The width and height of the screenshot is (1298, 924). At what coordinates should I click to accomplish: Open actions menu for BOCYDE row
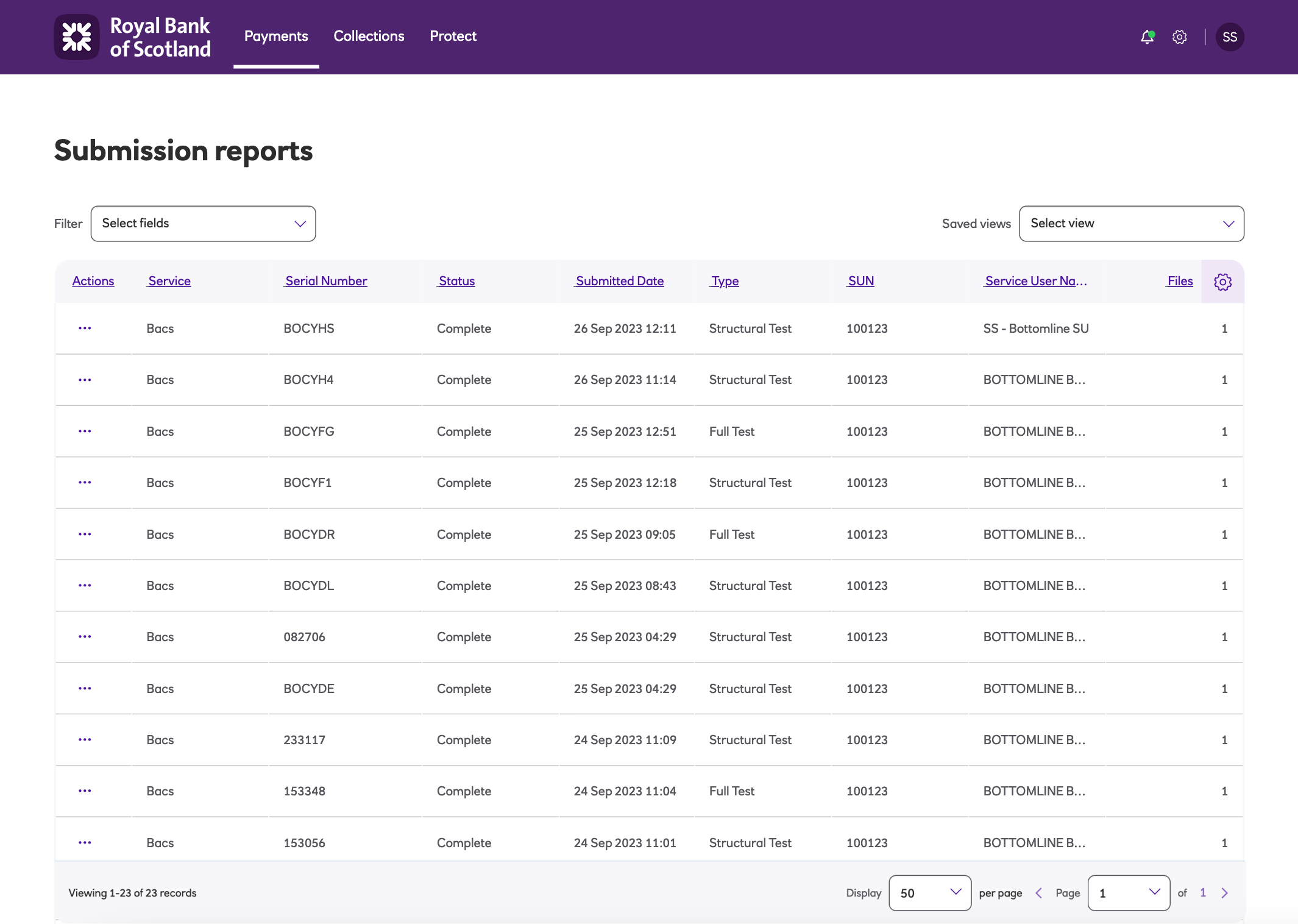point(85,688)
